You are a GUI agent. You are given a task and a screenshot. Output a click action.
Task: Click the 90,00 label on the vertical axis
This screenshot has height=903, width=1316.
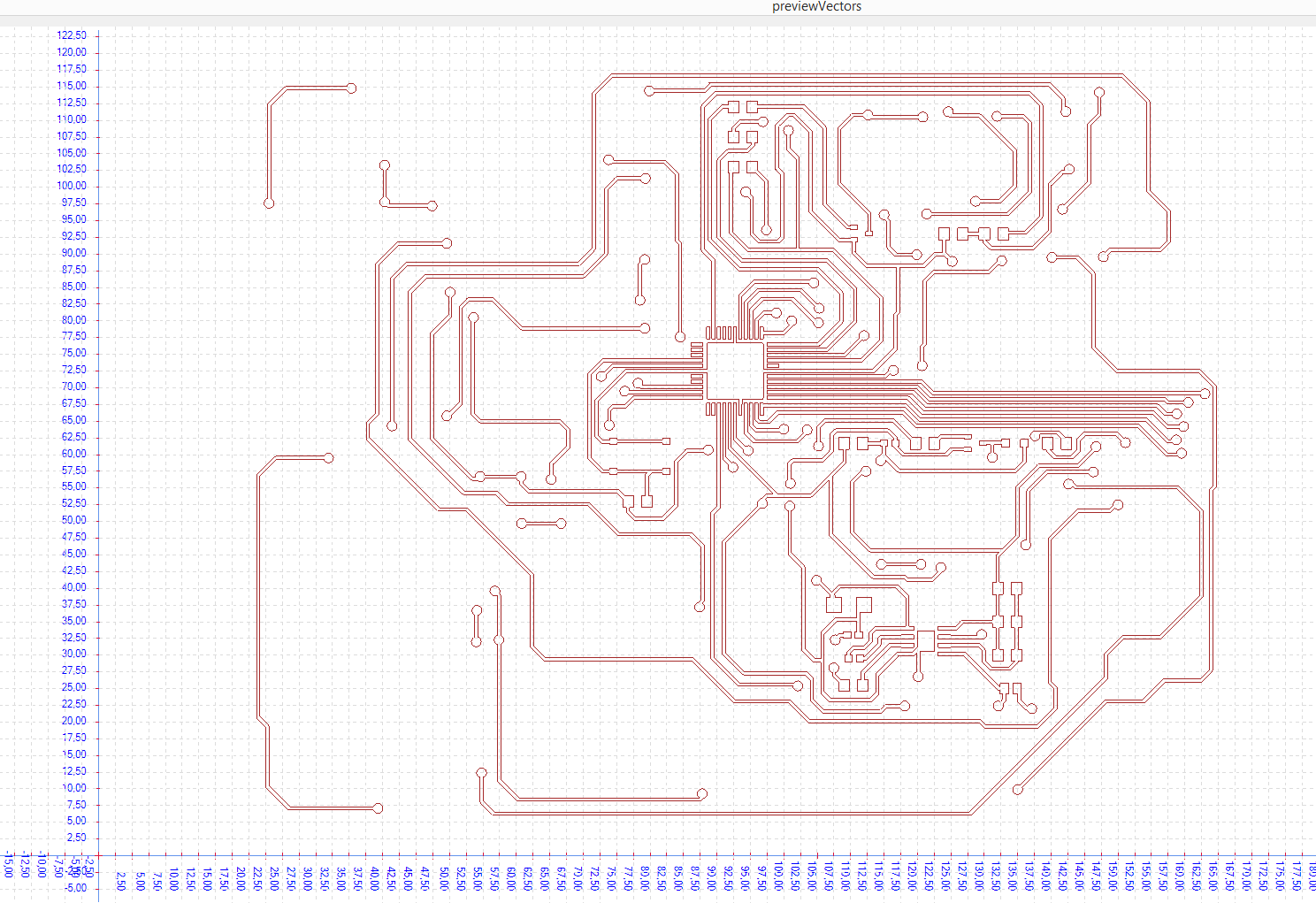pos(74,253)
